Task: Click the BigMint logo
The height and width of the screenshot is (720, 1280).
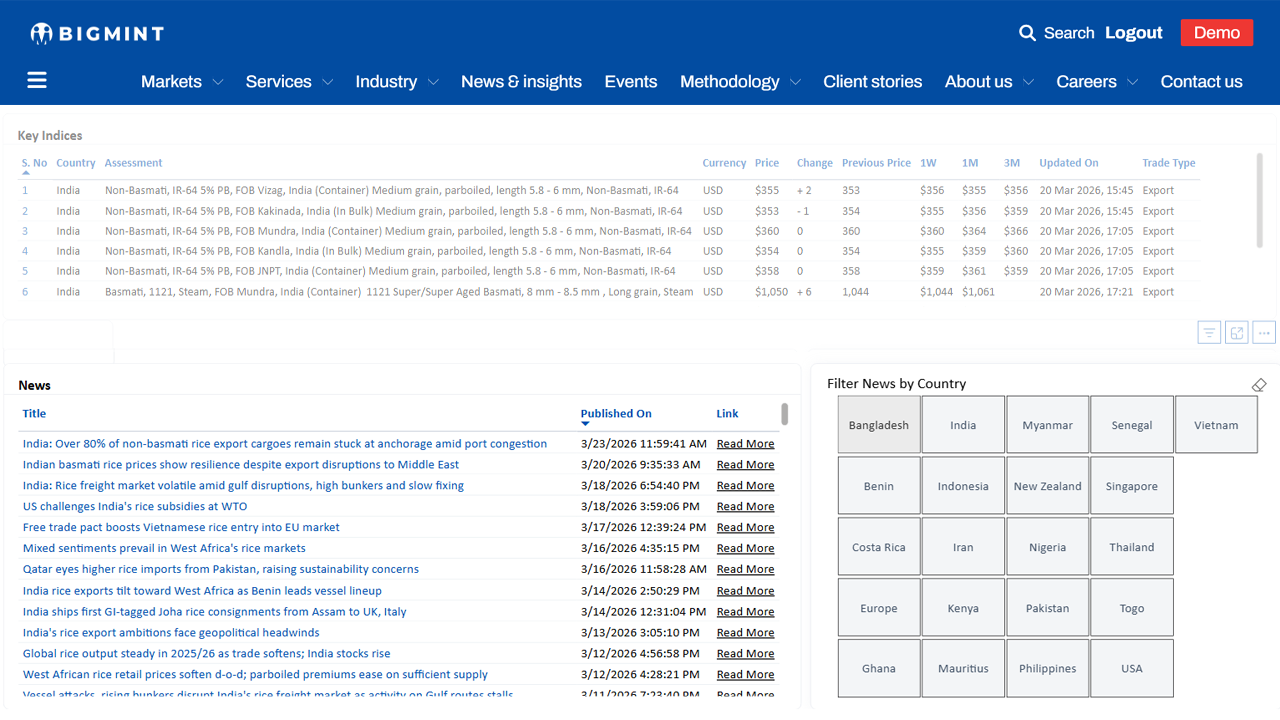Action: coord(97,33)
